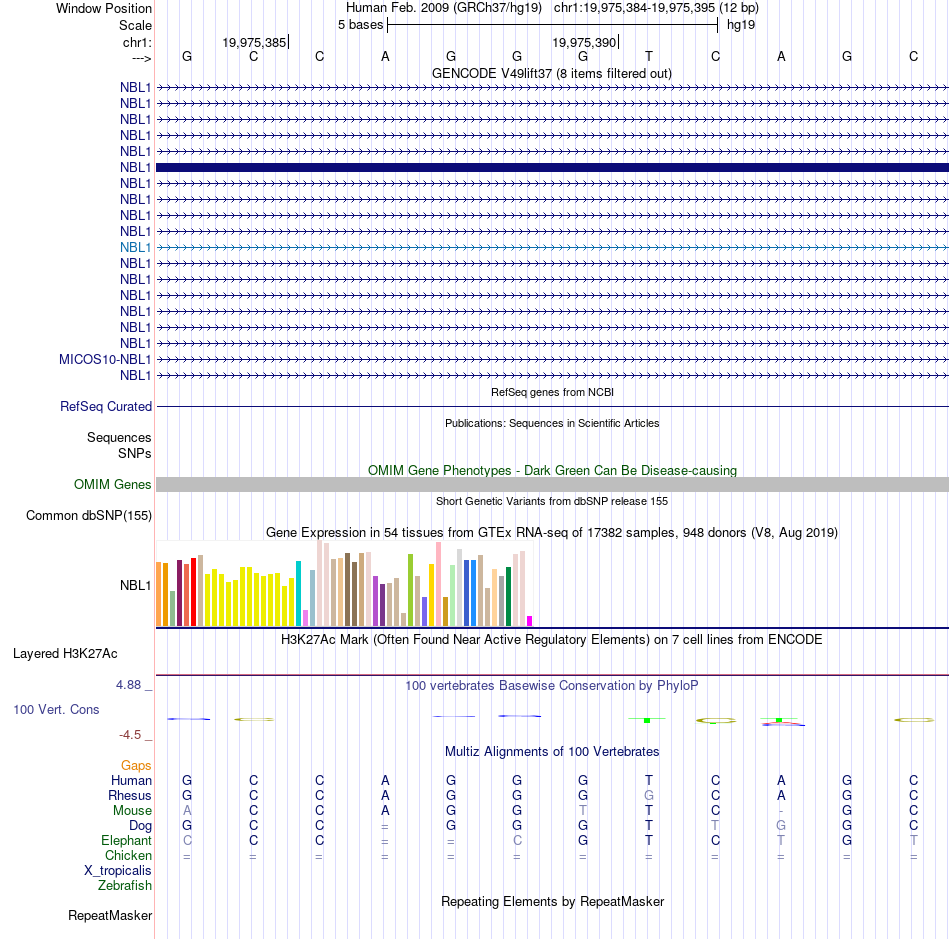Open 'Multiz Alignments of 100 Vertebrates' title

click(552, 752)
